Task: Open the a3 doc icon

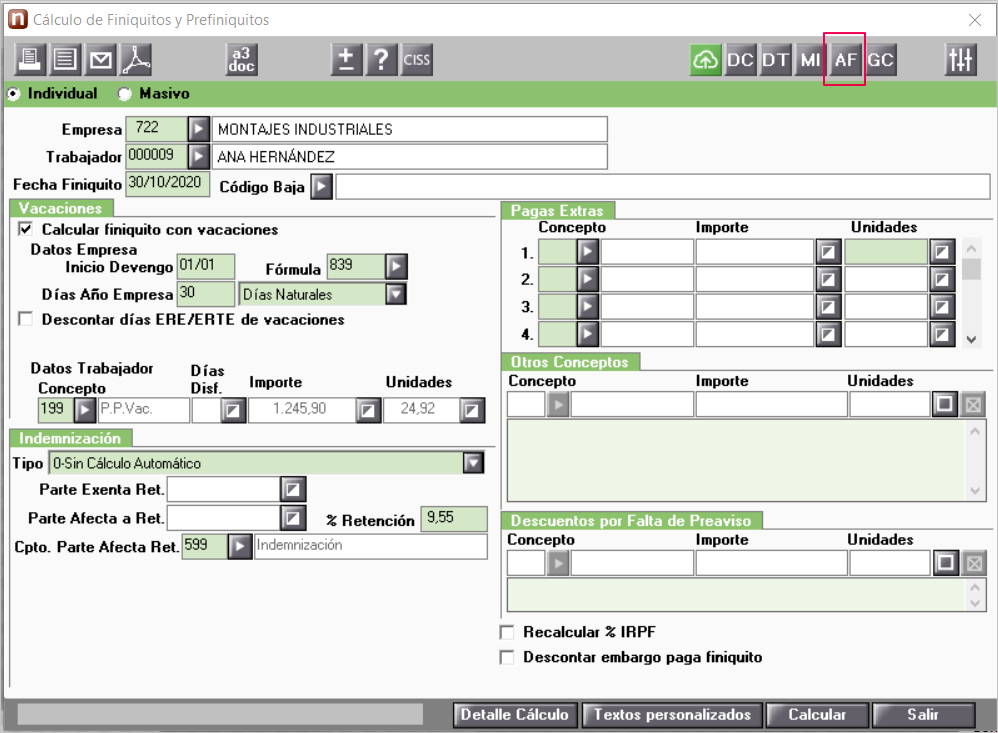Action: coord(242,60)
